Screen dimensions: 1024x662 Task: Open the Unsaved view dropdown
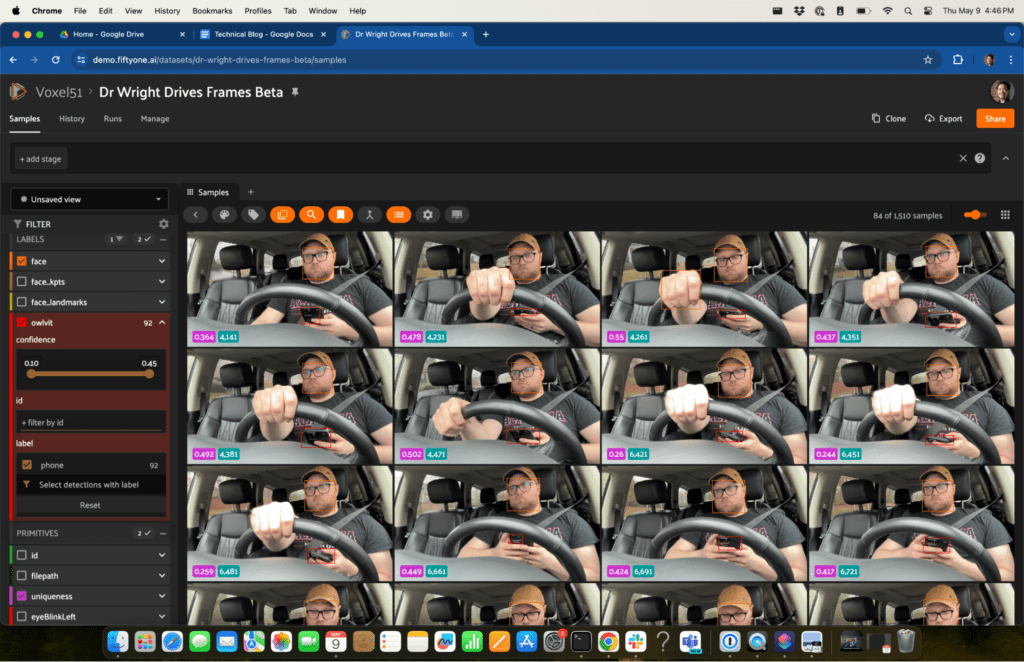point(90,199)
